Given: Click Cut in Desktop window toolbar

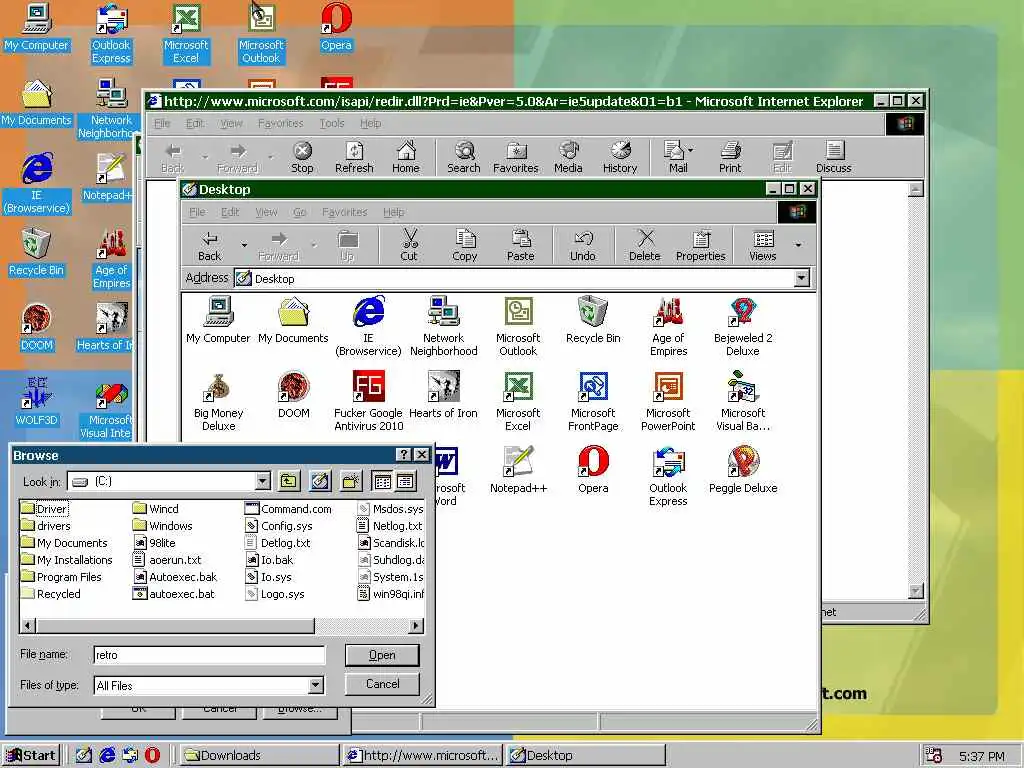Looking at the screenshot, I should click(409, 246).
